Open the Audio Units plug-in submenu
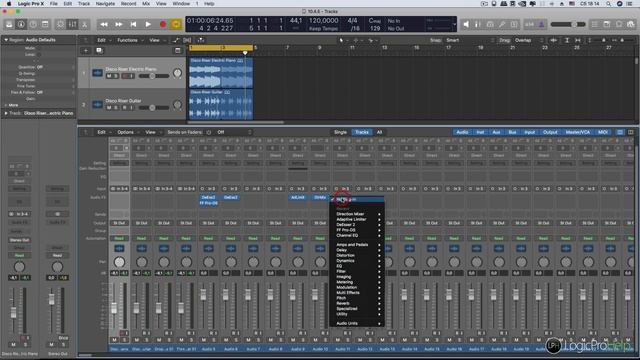640x360 pixels. tap(356, 323)
